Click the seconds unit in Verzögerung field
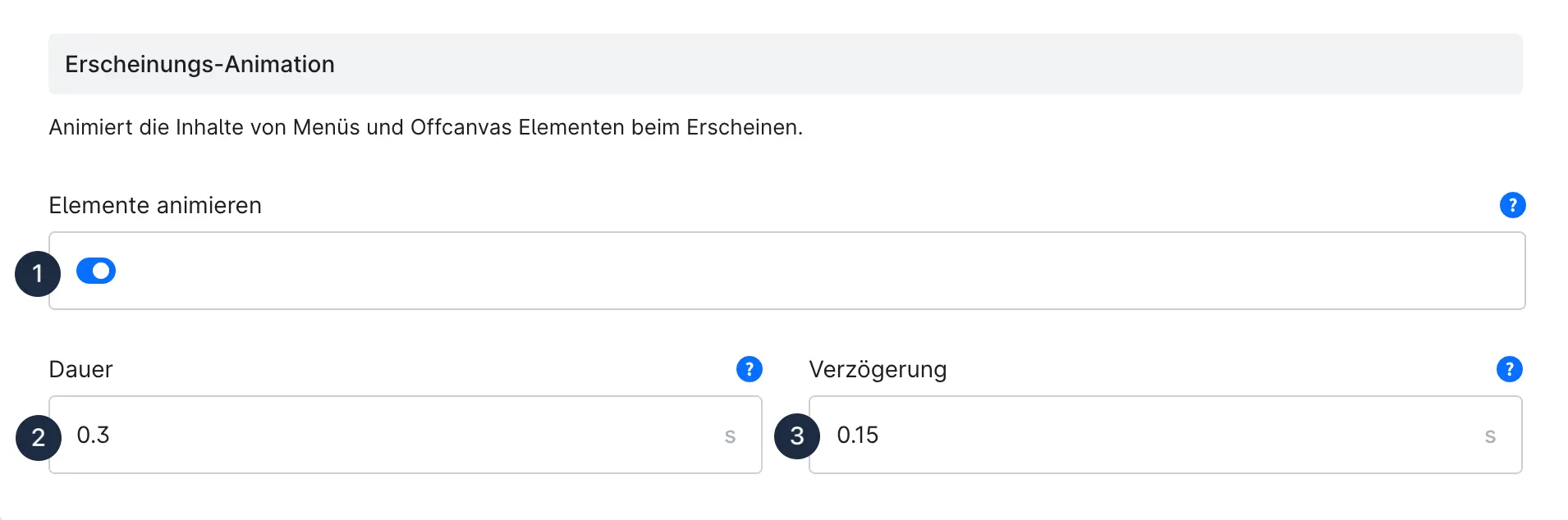The image size is (1568, 520). click(x=1490, y=436)
